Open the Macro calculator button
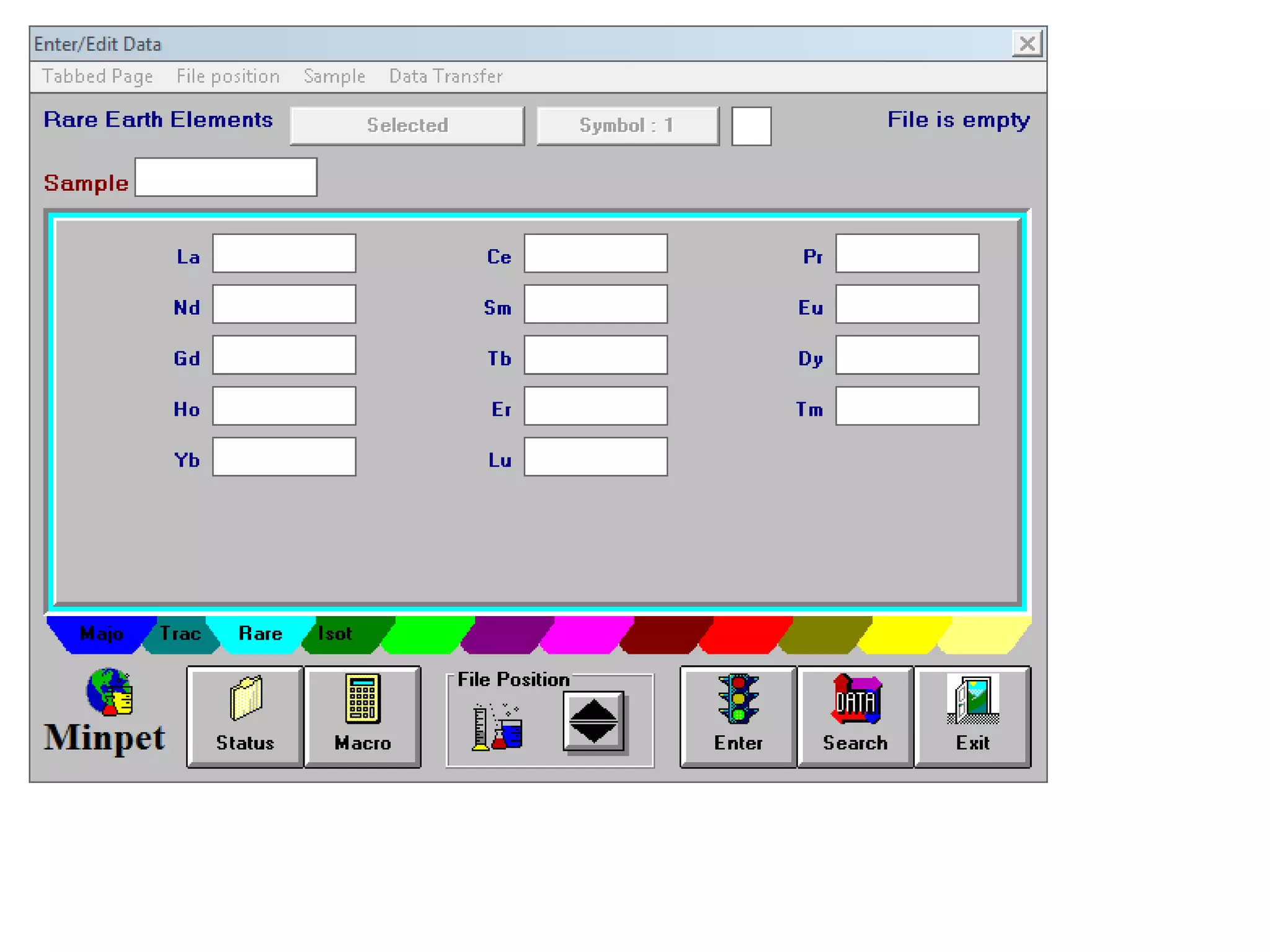 pos(362,716)
